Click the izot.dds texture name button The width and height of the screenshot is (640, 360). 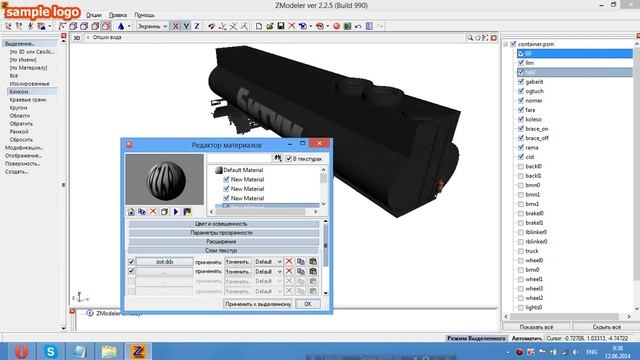coord(164,261)
